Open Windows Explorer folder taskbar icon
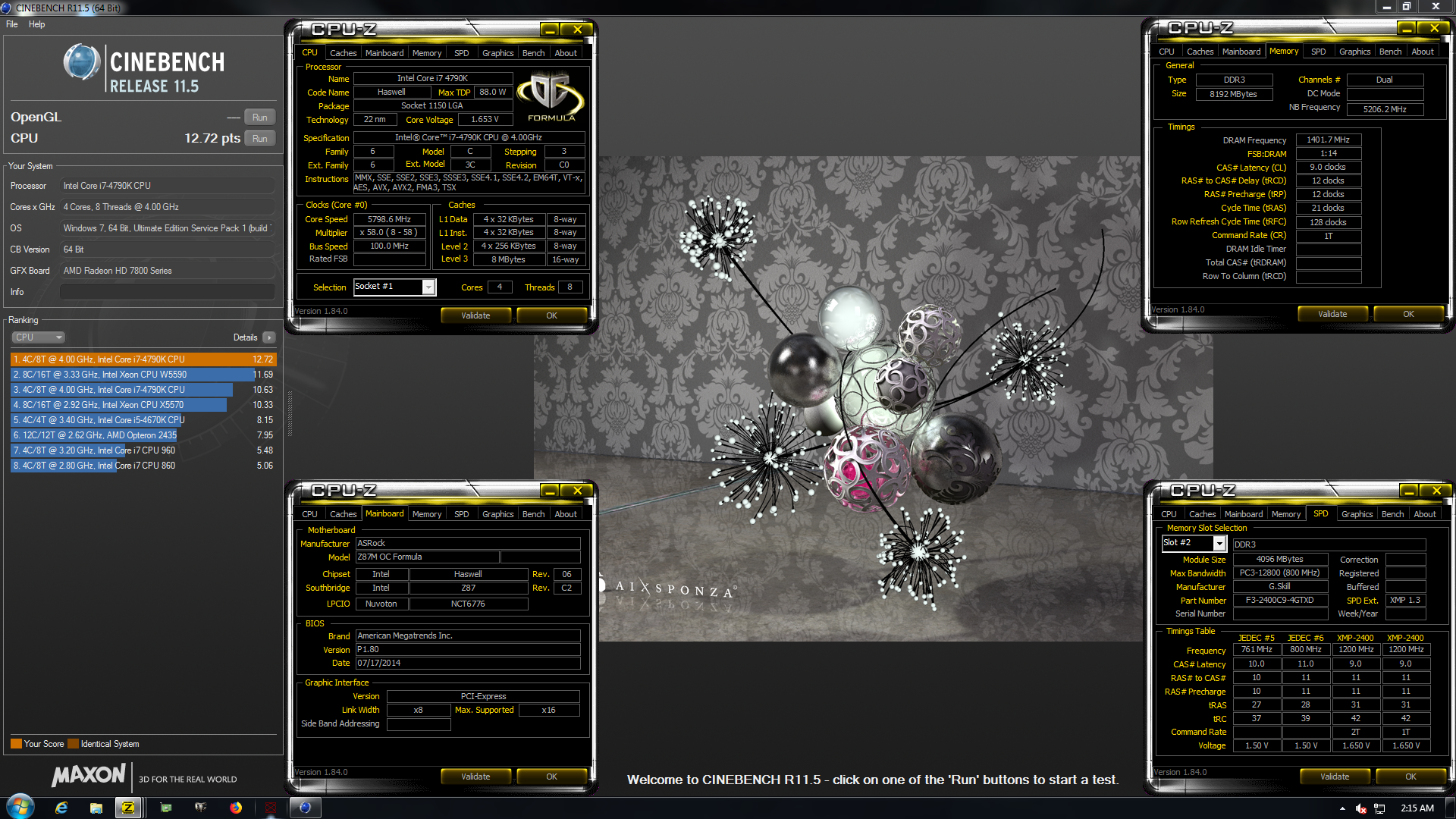The height and width of the screenshot is (819, 1456). coord(96,808)
